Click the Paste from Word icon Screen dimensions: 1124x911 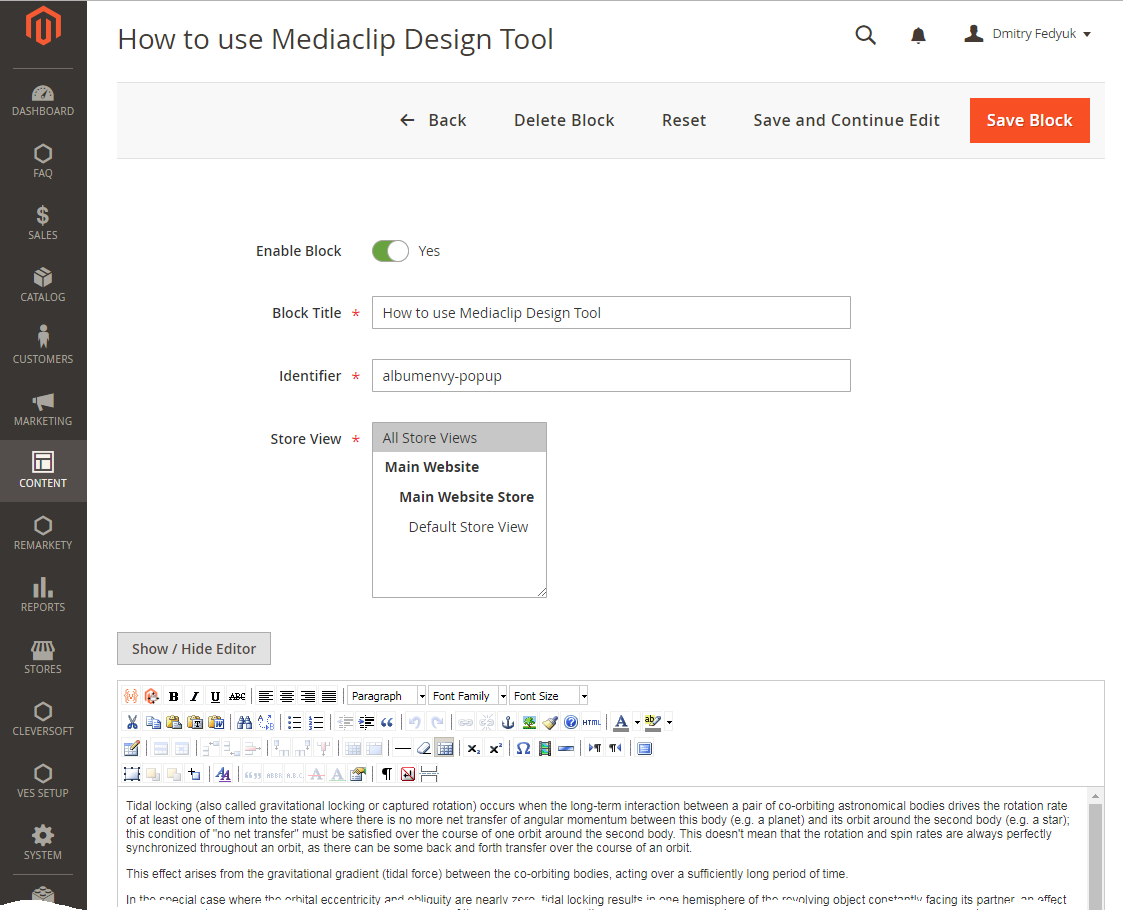click(x=216, y=722)
